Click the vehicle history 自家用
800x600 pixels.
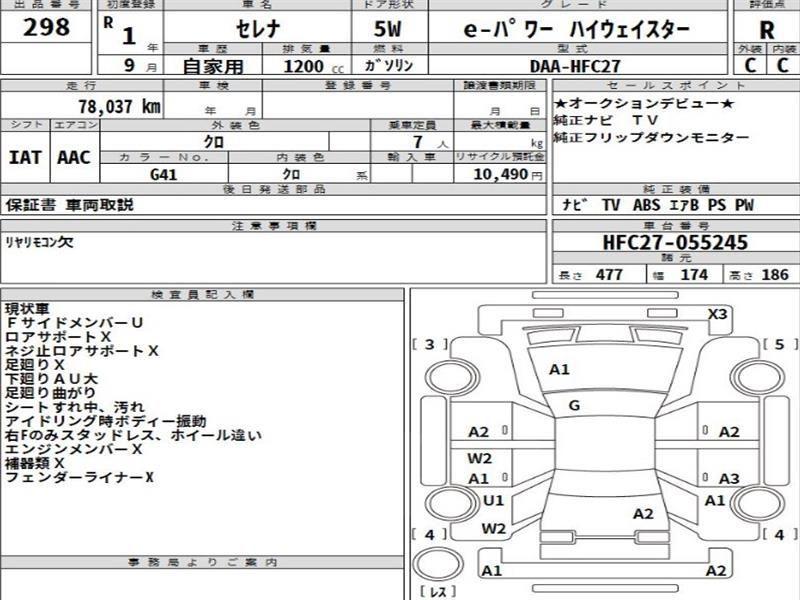[x=213, y=66]
